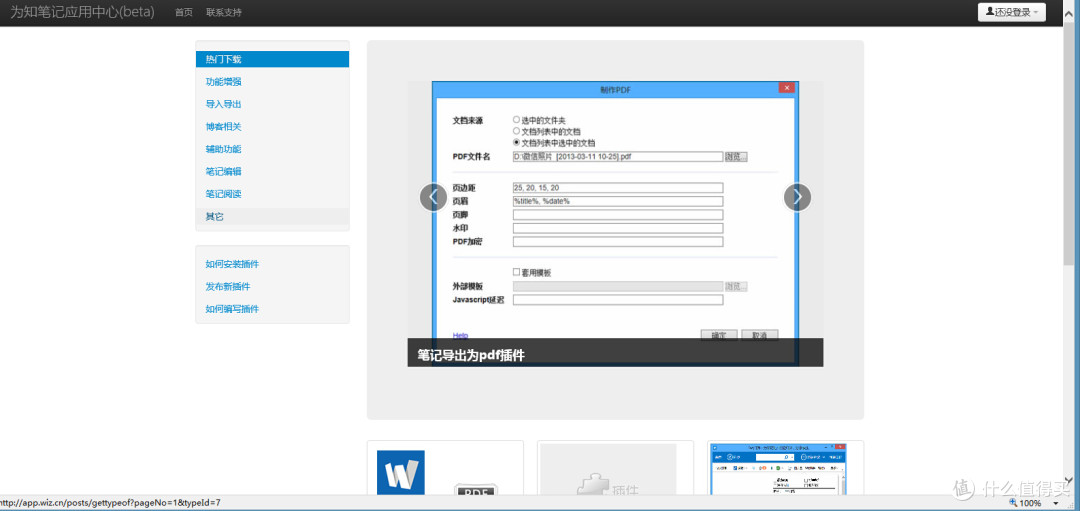Screen dimensions: 1080x511
Task: Open the 发布新插件 link
Action: point(228,286)
